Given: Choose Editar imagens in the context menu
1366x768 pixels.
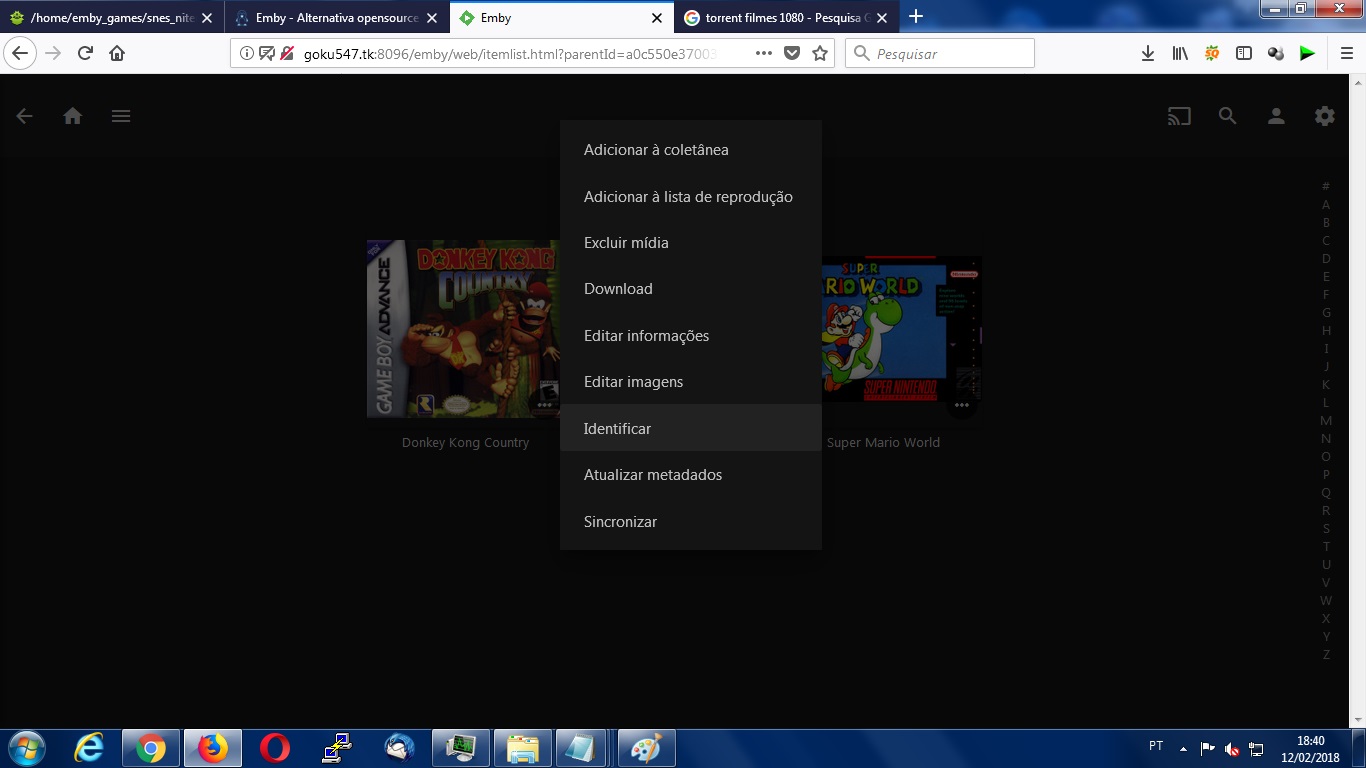Looking at the screenshot, I should (633, 382).
